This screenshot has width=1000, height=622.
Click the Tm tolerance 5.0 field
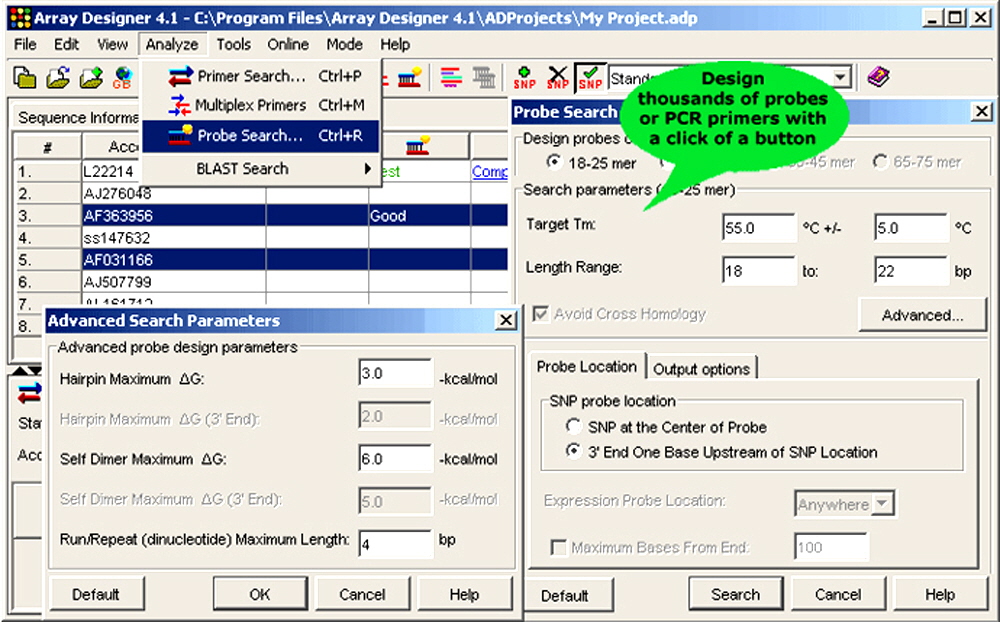[x=911, y=228]
